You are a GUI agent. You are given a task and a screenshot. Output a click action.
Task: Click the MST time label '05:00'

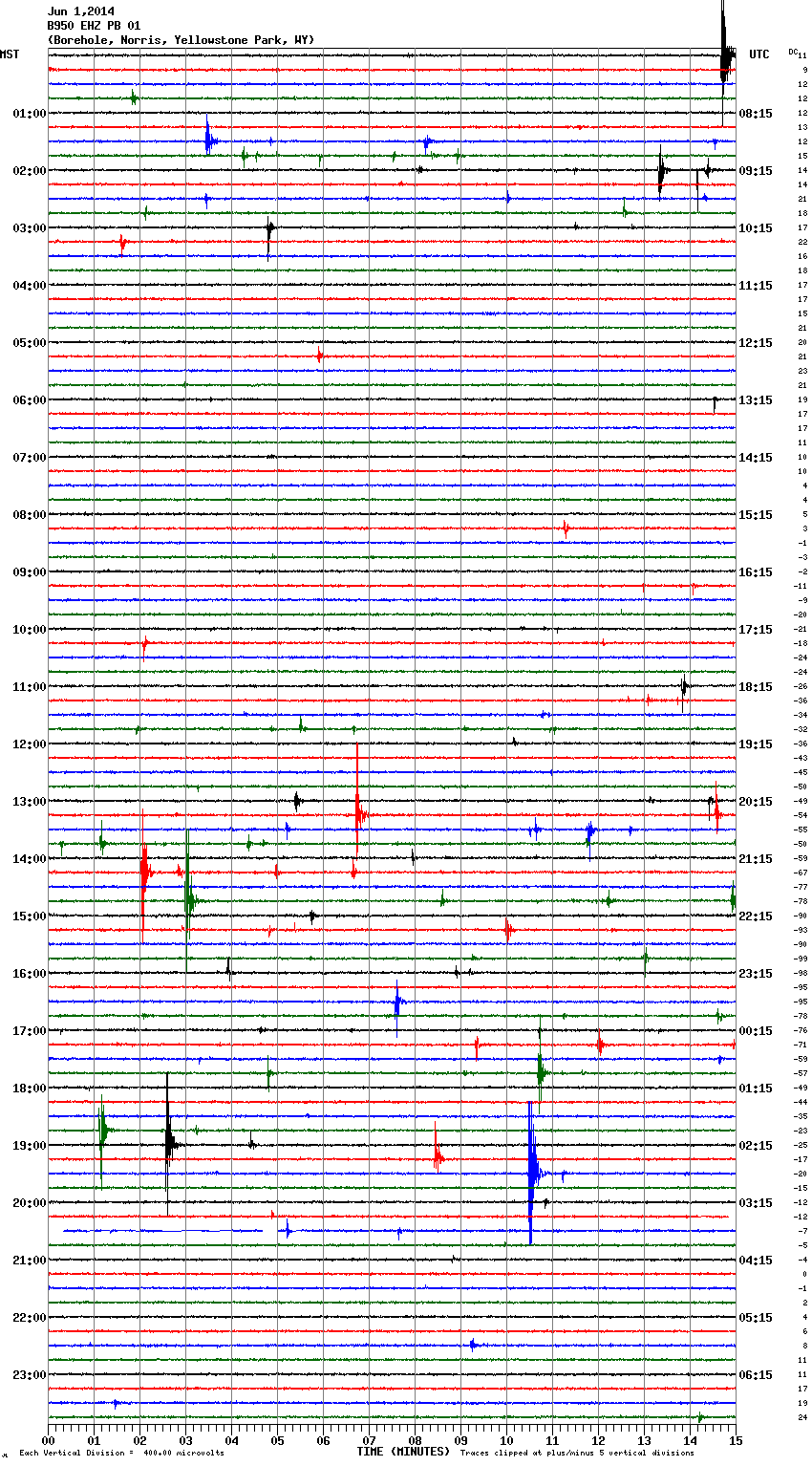pos(30,343)
